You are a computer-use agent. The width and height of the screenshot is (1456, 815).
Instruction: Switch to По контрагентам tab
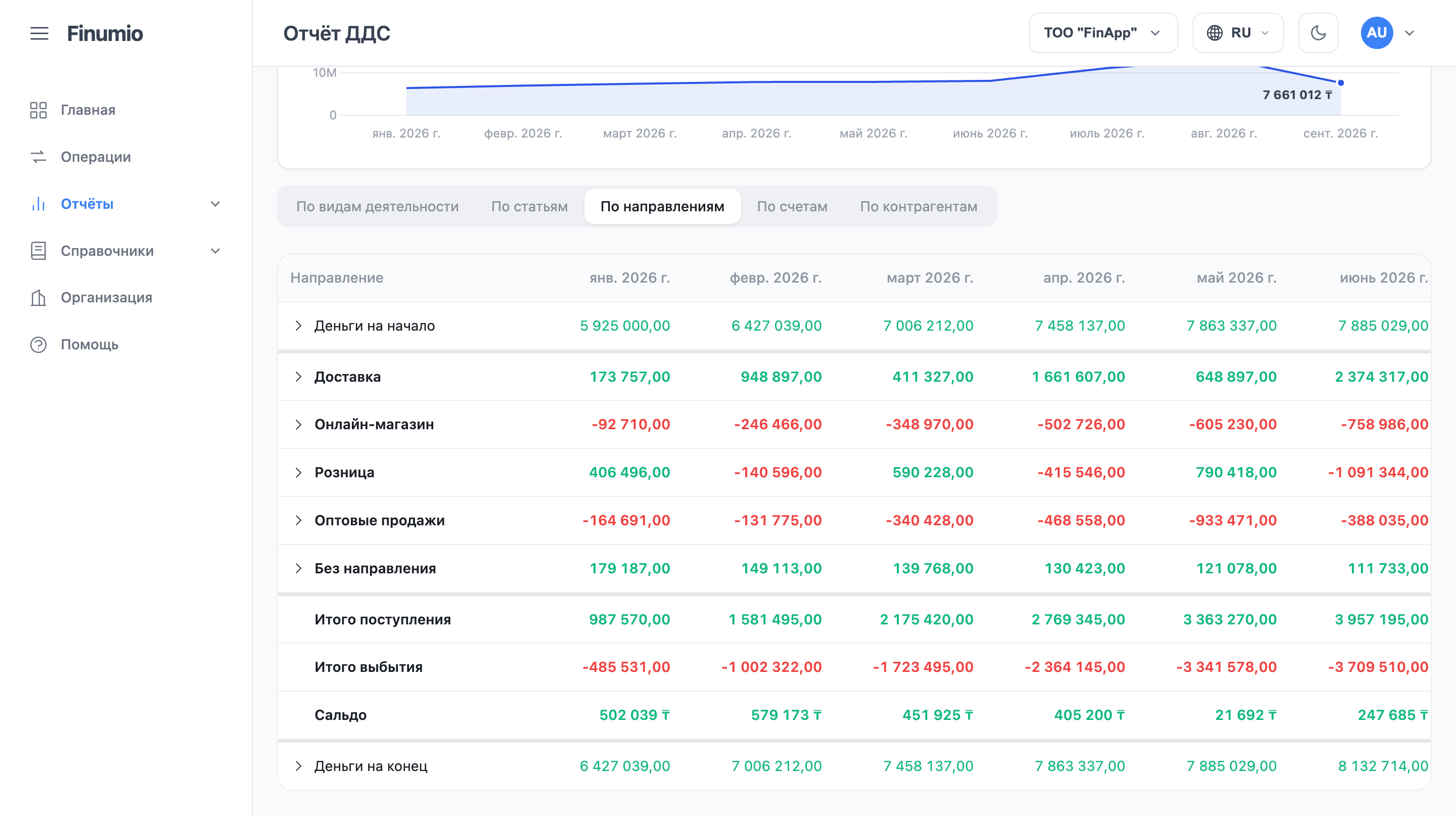click(919, 206)
